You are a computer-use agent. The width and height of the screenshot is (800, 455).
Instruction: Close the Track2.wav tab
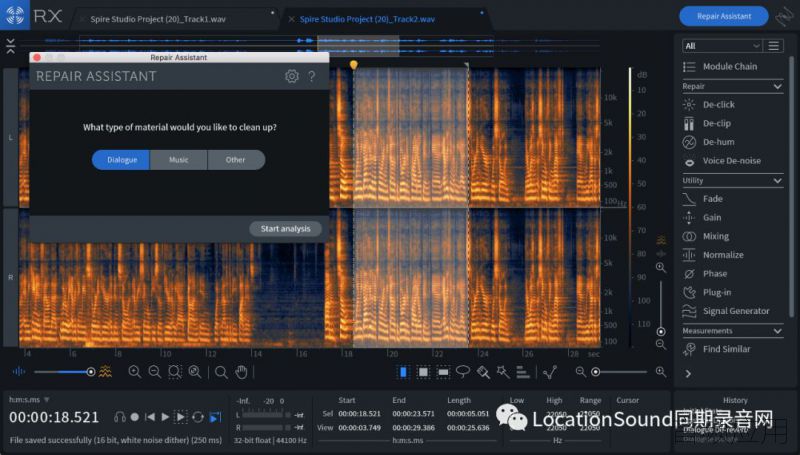291,19
